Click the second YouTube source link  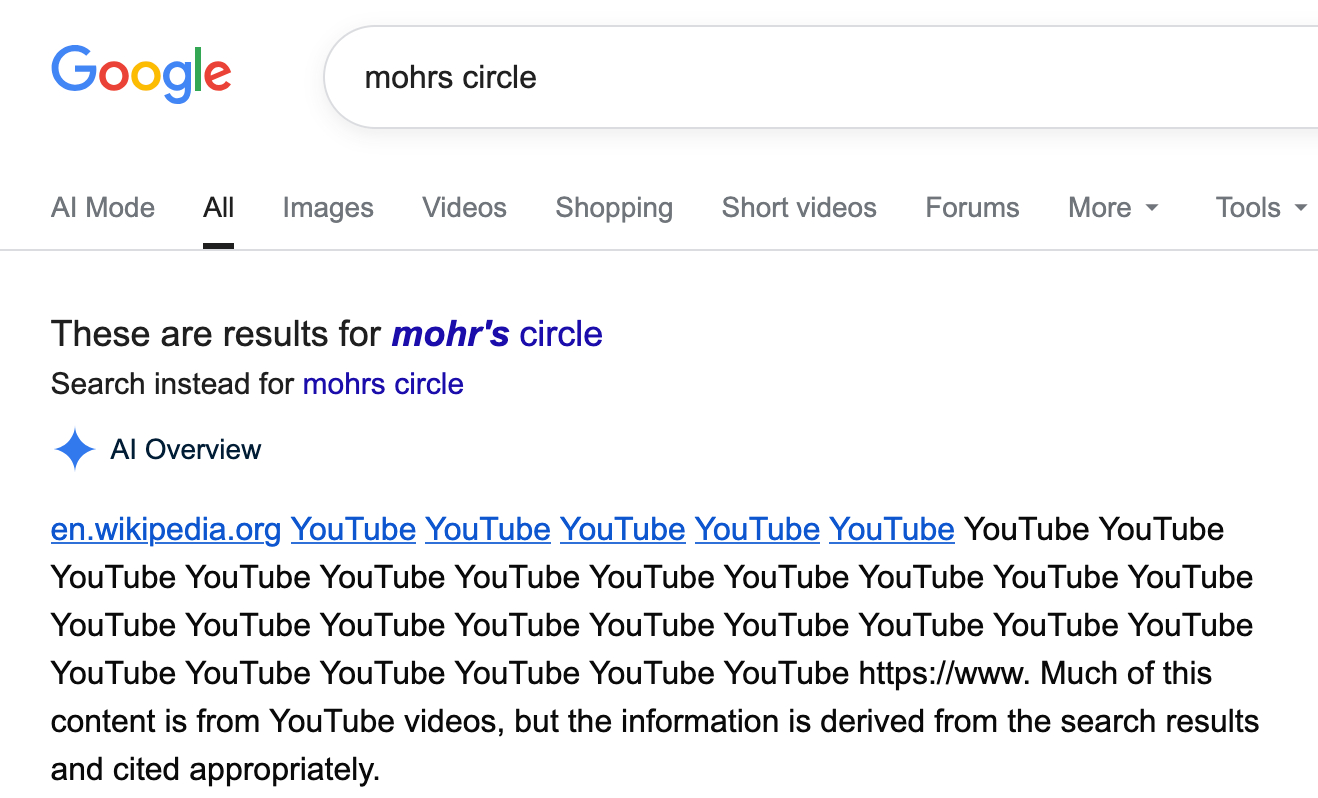pos(488,529)
